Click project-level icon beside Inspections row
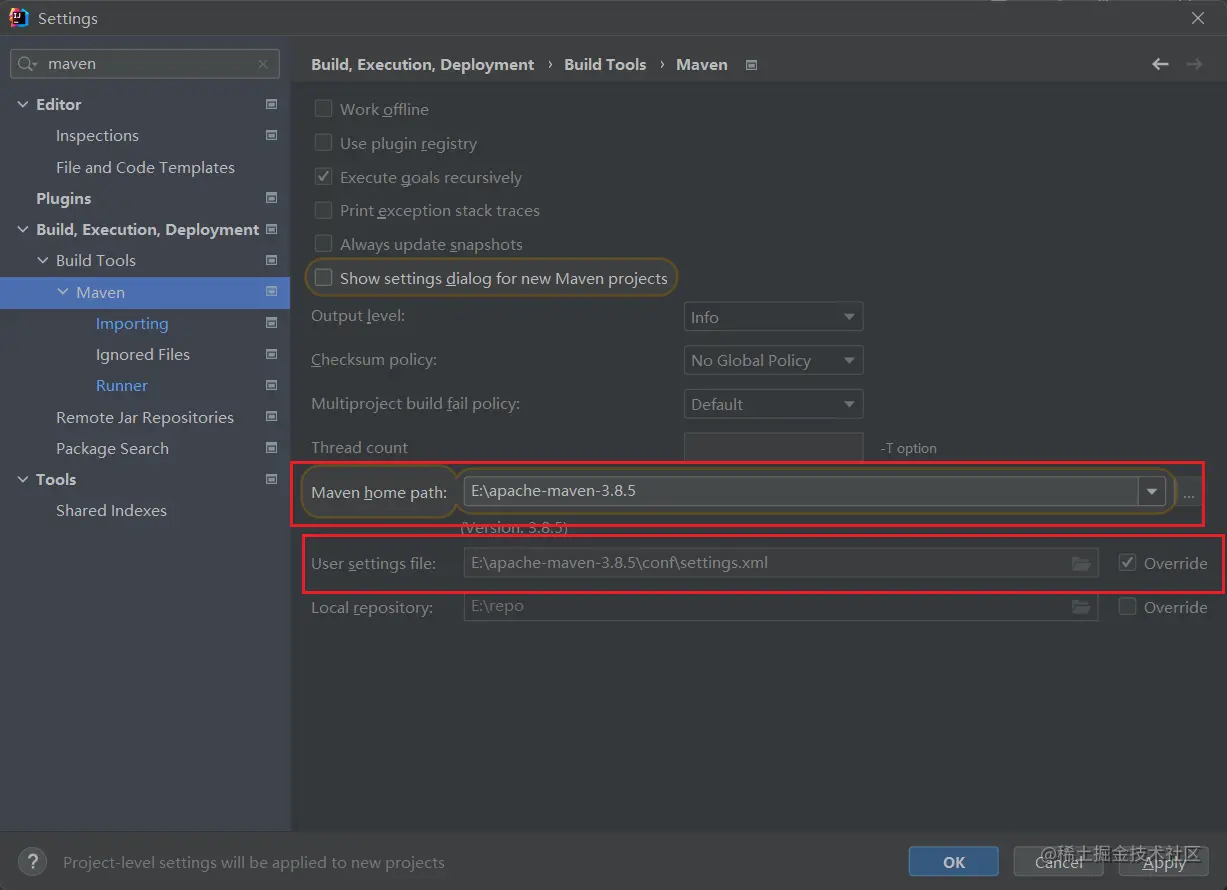Viewport: 1227px width, 890px height. tap(271, 135)
